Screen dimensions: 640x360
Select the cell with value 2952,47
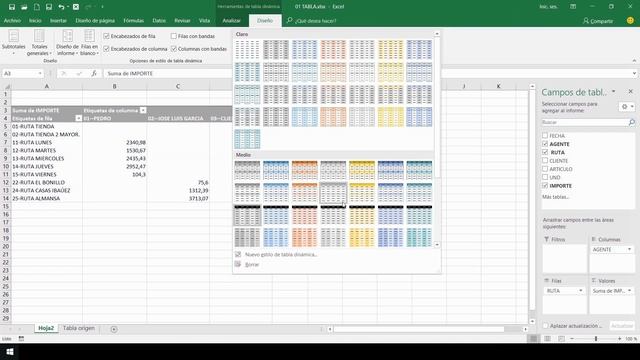point(114,167)
